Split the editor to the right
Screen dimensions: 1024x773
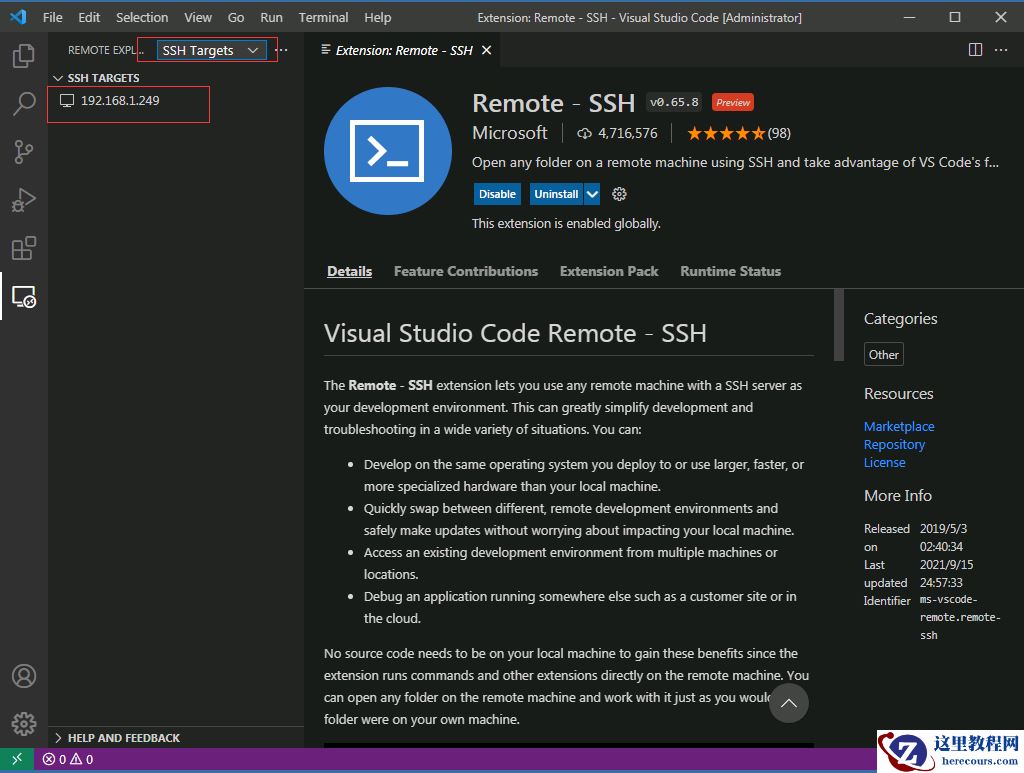[976, 50]
